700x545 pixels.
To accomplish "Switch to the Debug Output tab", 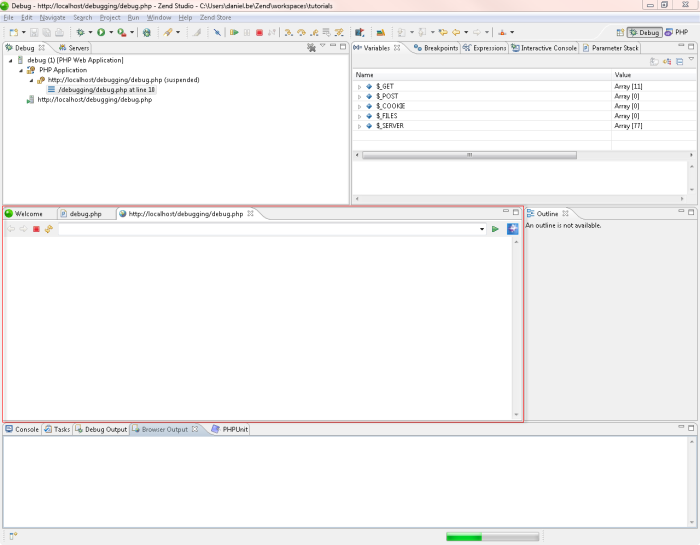I will click(x=105, y=429).
